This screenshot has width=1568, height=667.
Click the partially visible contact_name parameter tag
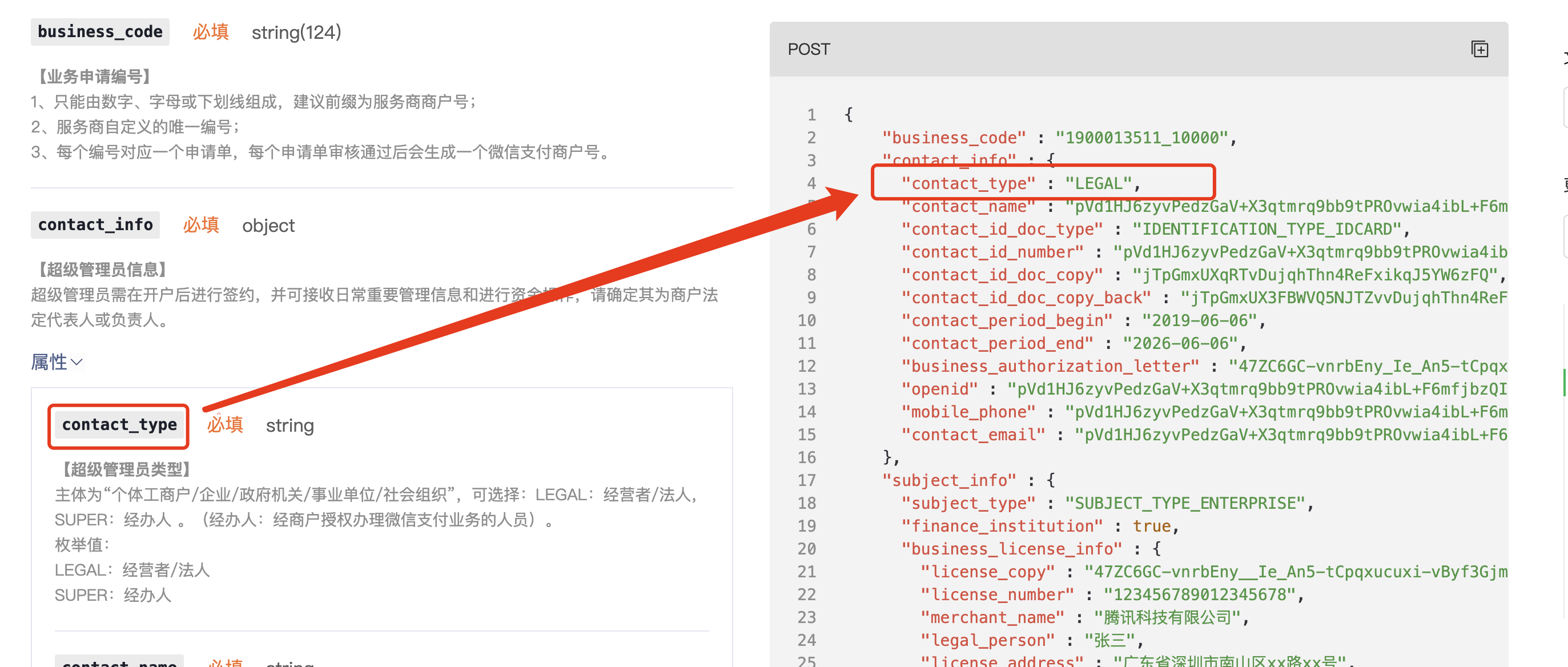(119, 662)
